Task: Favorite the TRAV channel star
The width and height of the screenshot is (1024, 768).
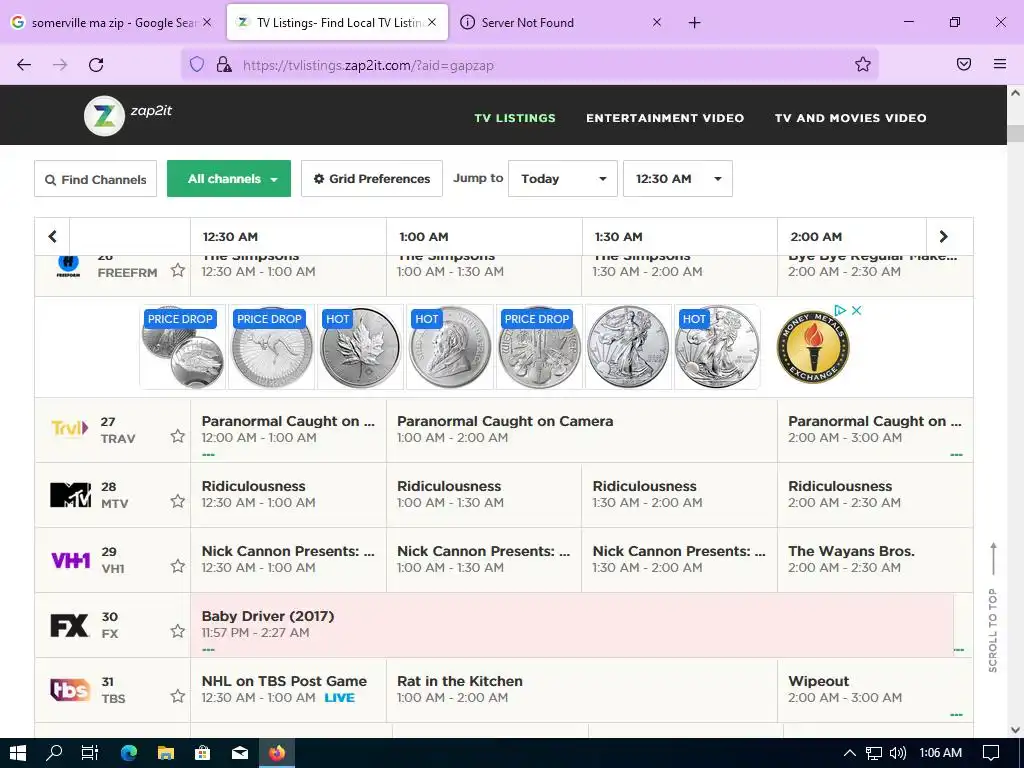Action: 178,436
